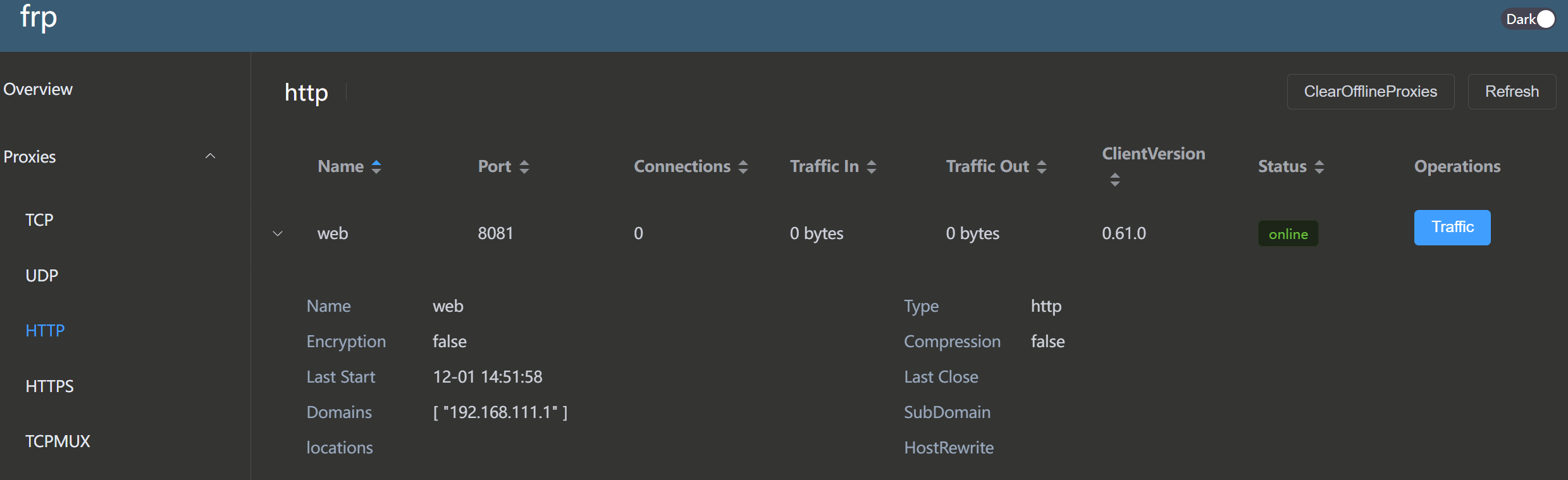Click the ClearOfflineProxies button
Viewport: 1568px width, 480px height.
tap(1370, 92)
